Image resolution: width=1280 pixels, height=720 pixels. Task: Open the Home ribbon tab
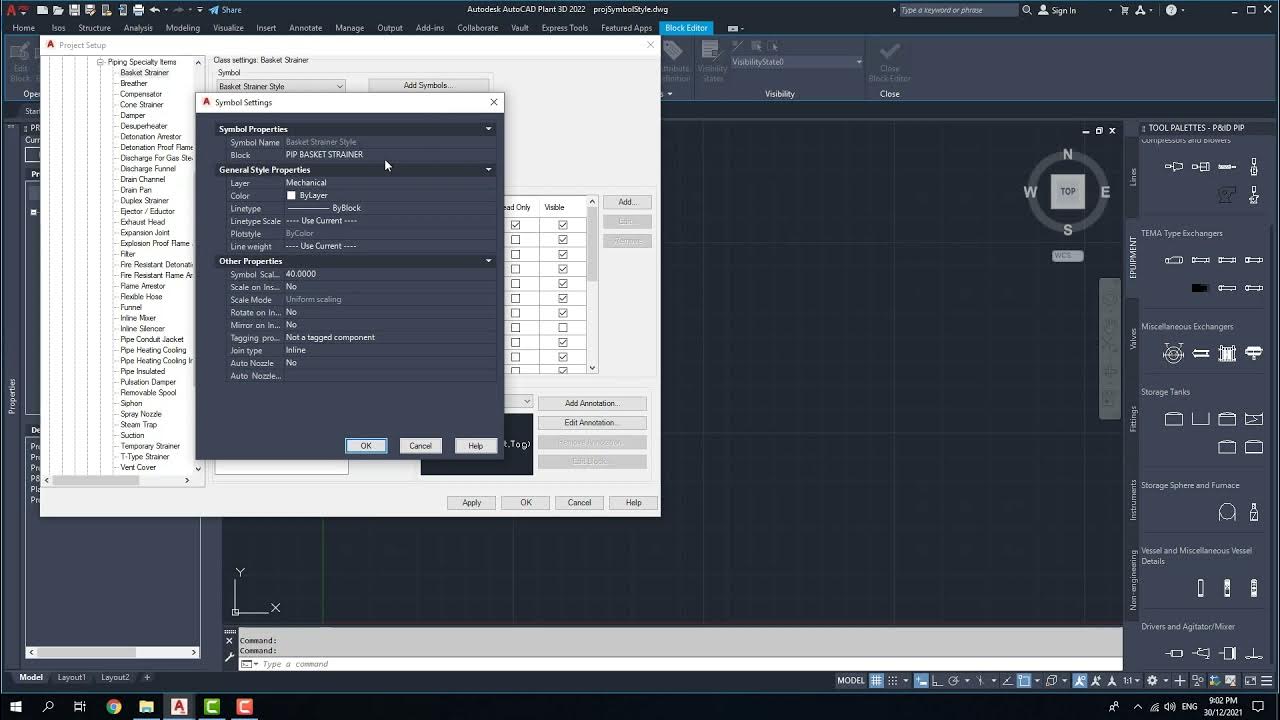[23, 28]
